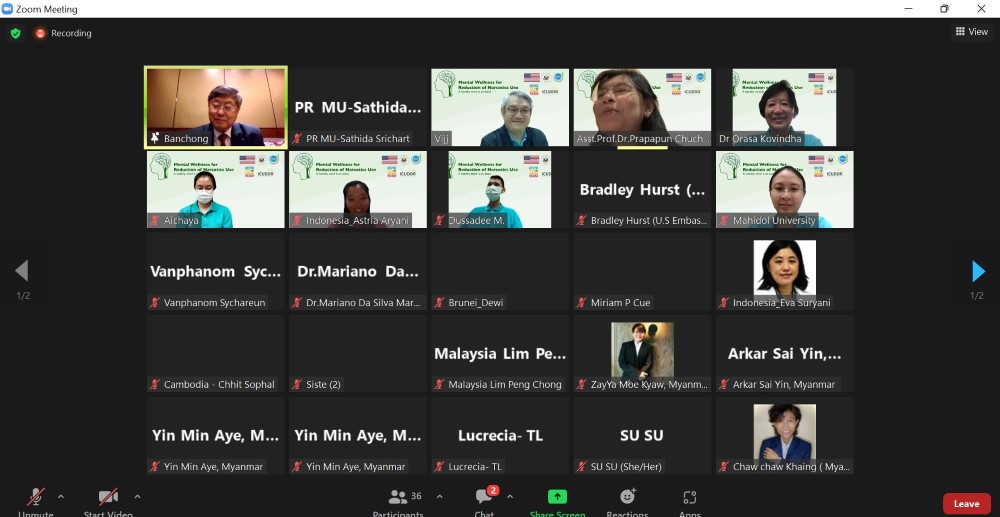The width and height of the screenshot is (1000, 517).
Task: Select Indonesia_Eva Suryani's video tile
Action: (x=784, y=271)
